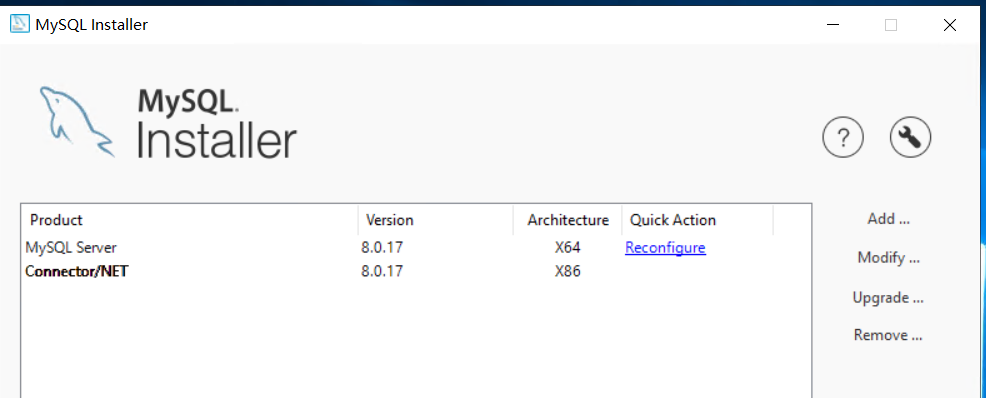Click the Quick Action column header
The image size is (986, 398).
tap(697, 220)
